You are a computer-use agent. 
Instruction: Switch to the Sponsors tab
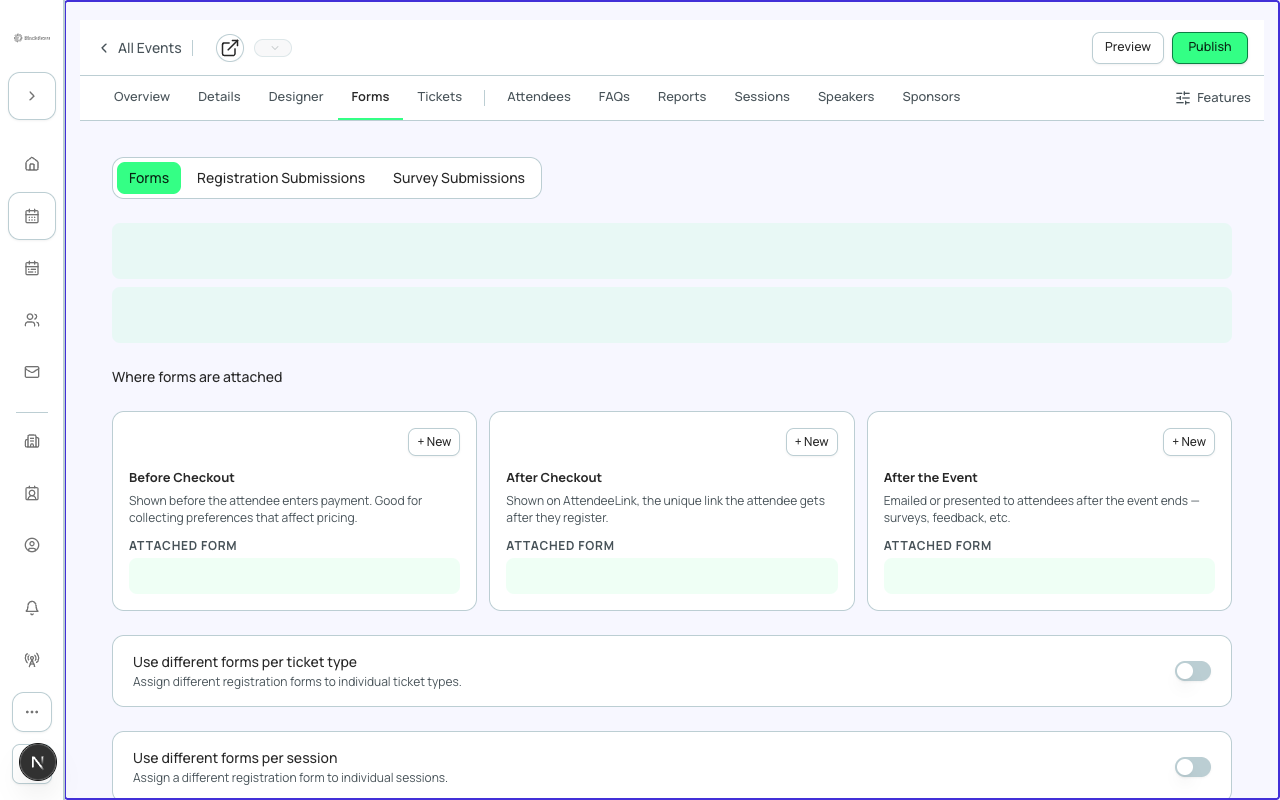coord(931,97)
